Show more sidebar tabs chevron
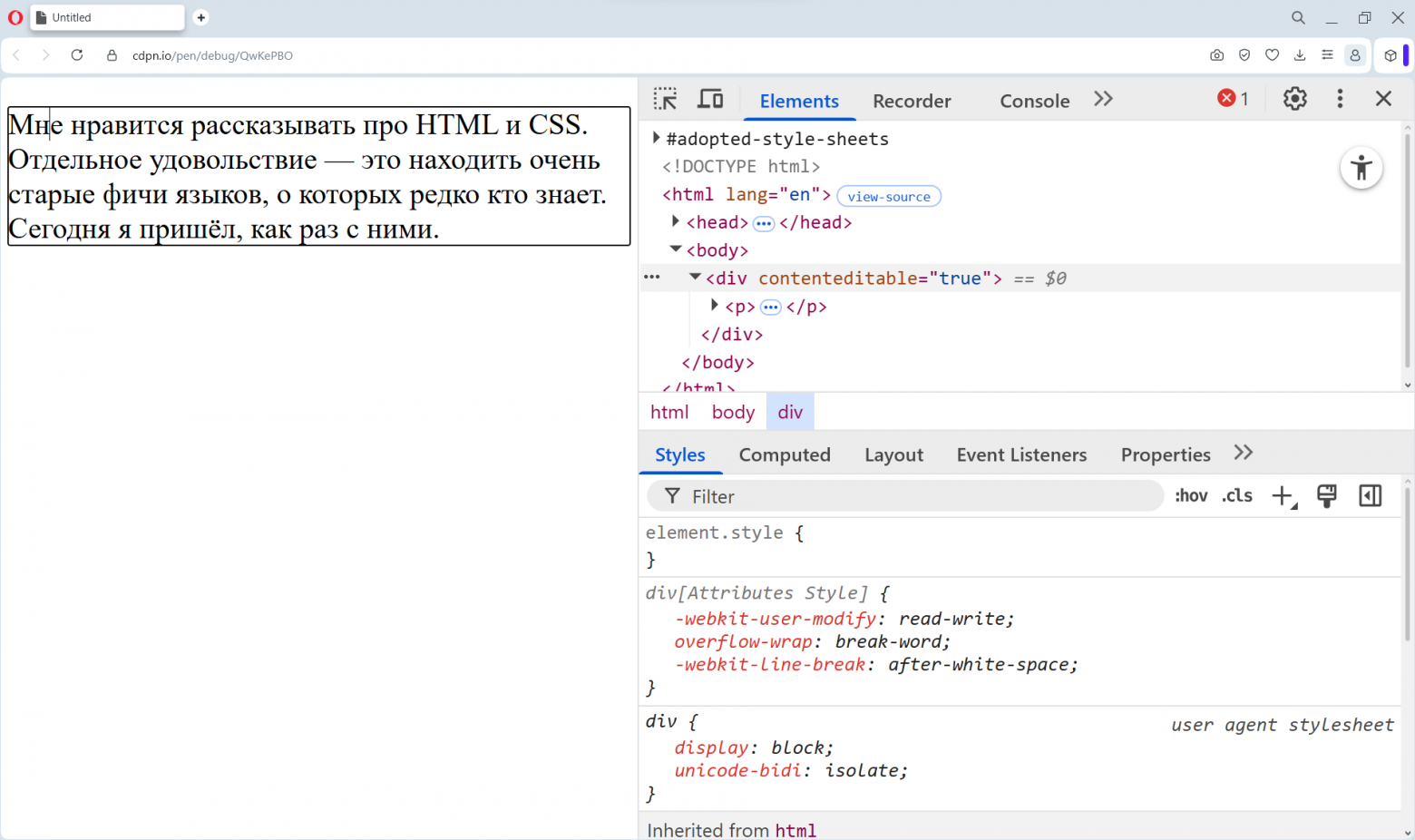Image resolution: width=1415 pixels, height=840 pixels. (1244, 453)
